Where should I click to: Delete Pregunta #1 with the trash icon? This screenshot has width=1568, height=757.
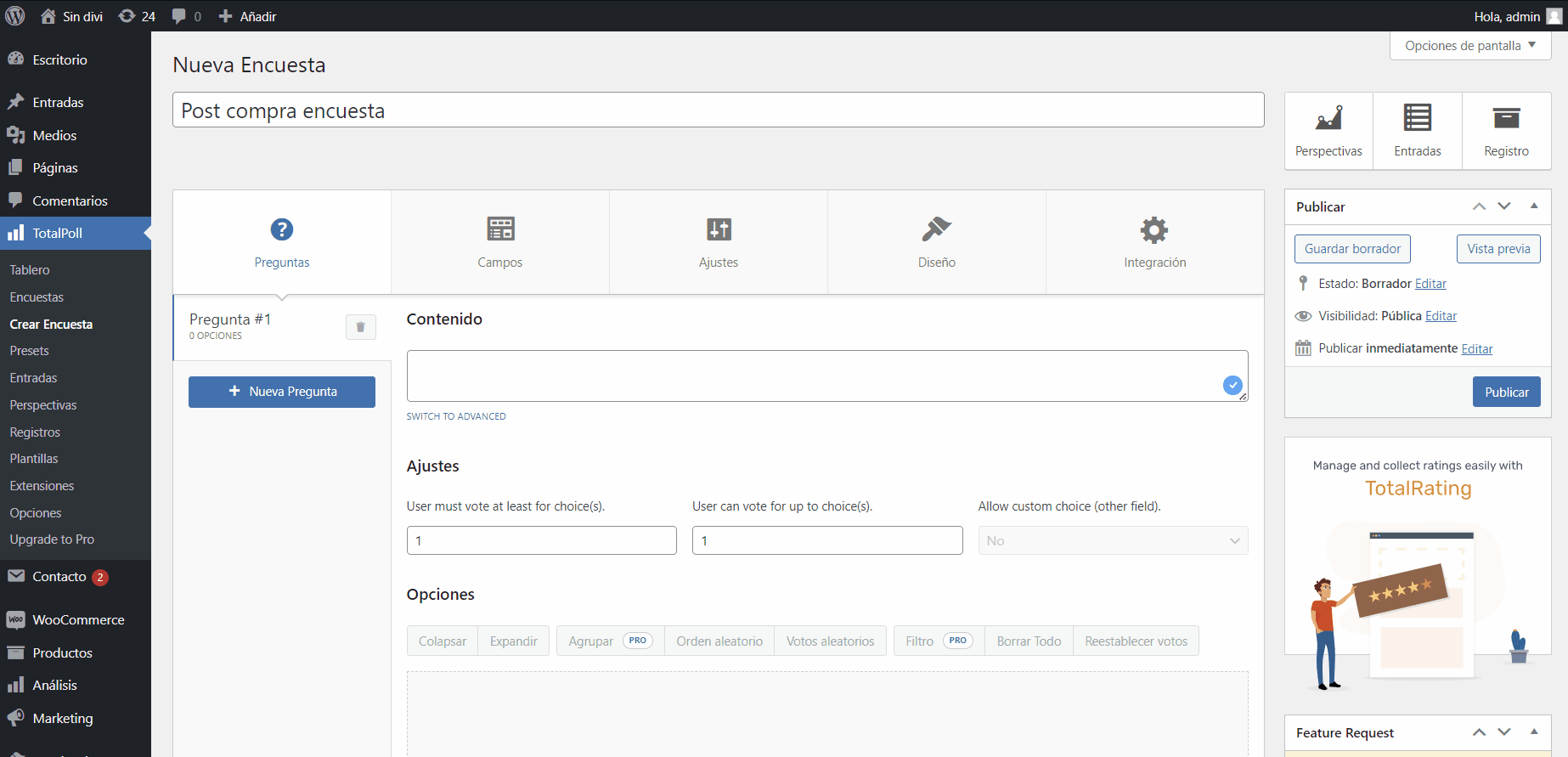click(x=360, y=327)
